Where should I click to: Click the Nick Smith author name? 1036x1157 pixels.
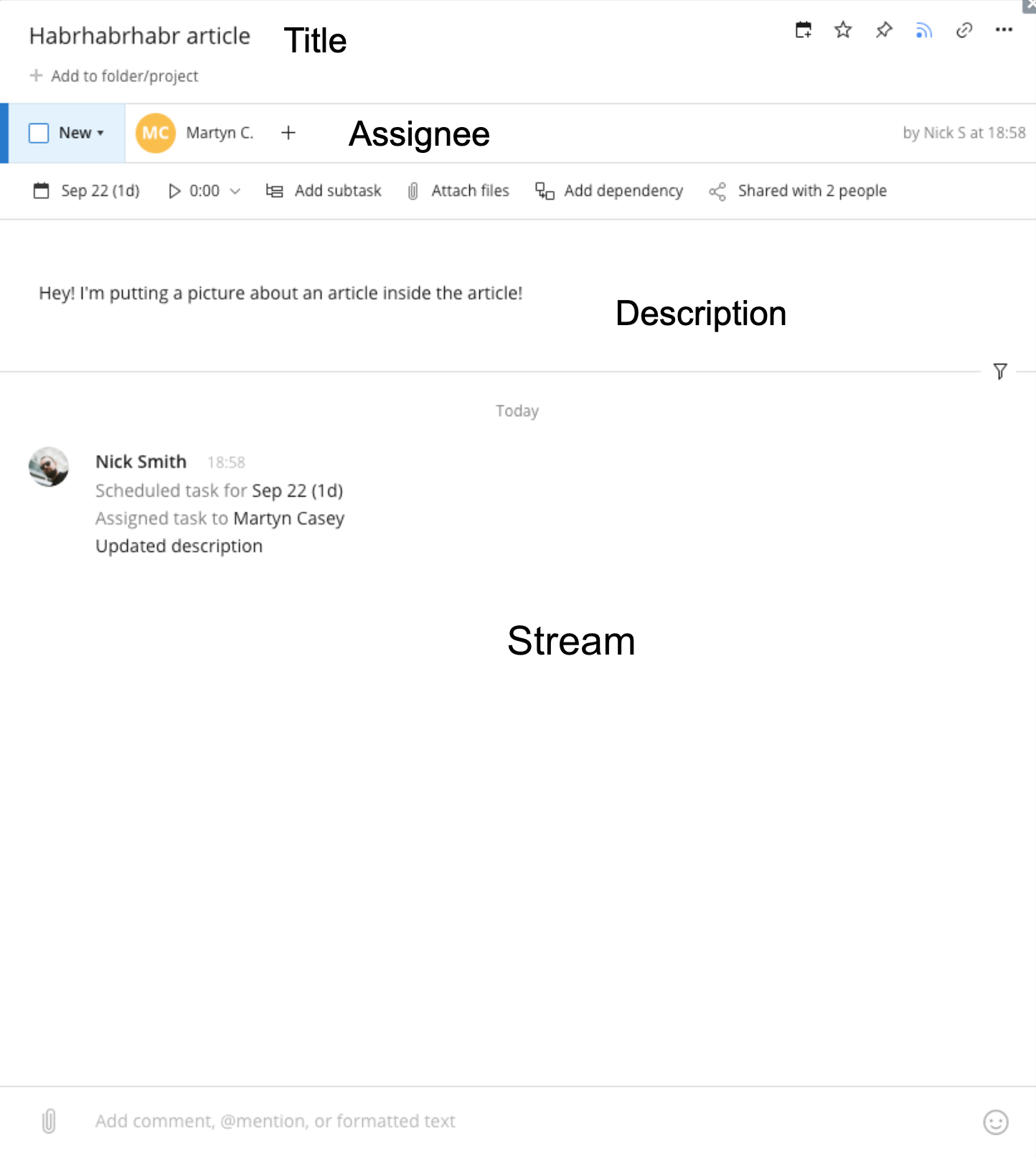pyautogui.click(x=141, y=462)
